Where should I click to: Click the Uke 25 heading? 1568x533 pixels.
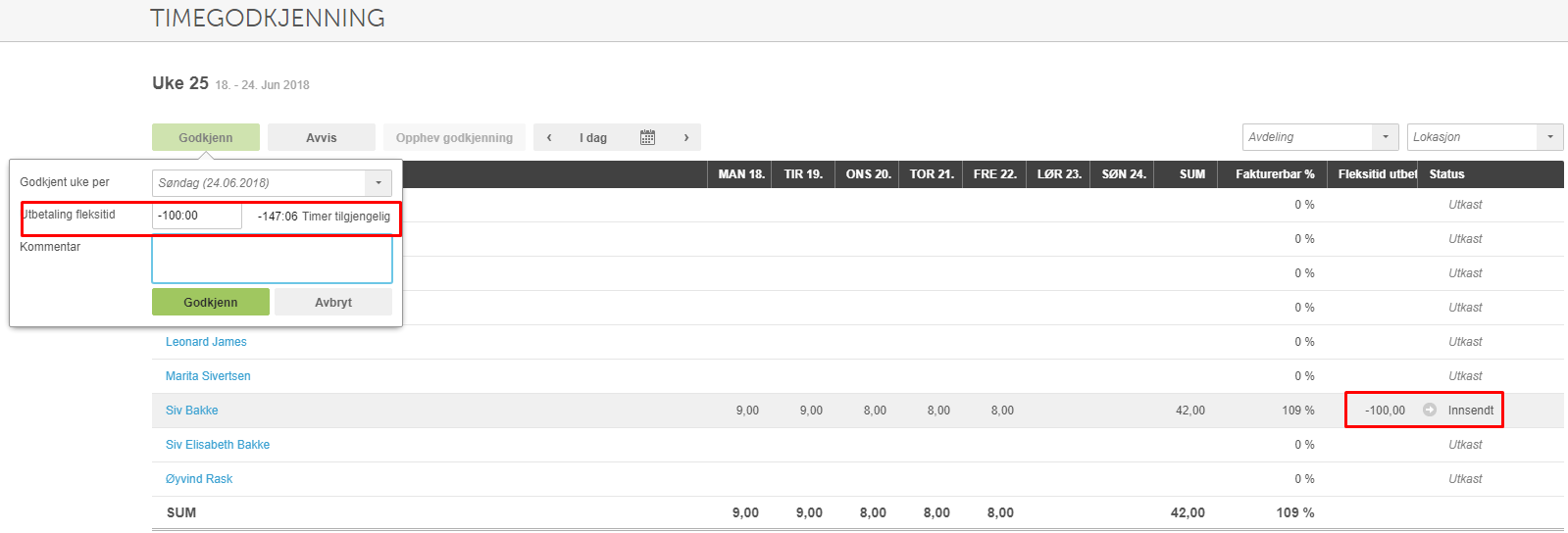click(180, 83)
